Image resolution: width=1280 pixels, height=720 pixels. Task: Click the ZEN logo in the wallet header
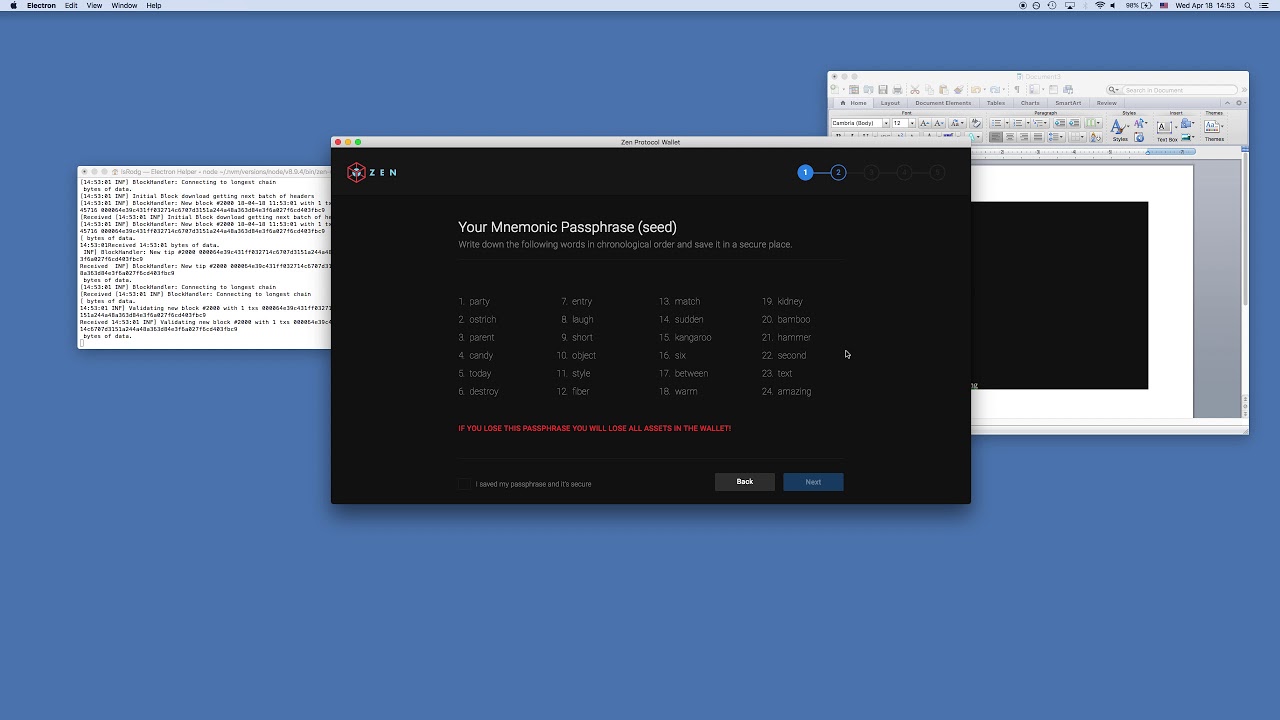tap(372, 172)
